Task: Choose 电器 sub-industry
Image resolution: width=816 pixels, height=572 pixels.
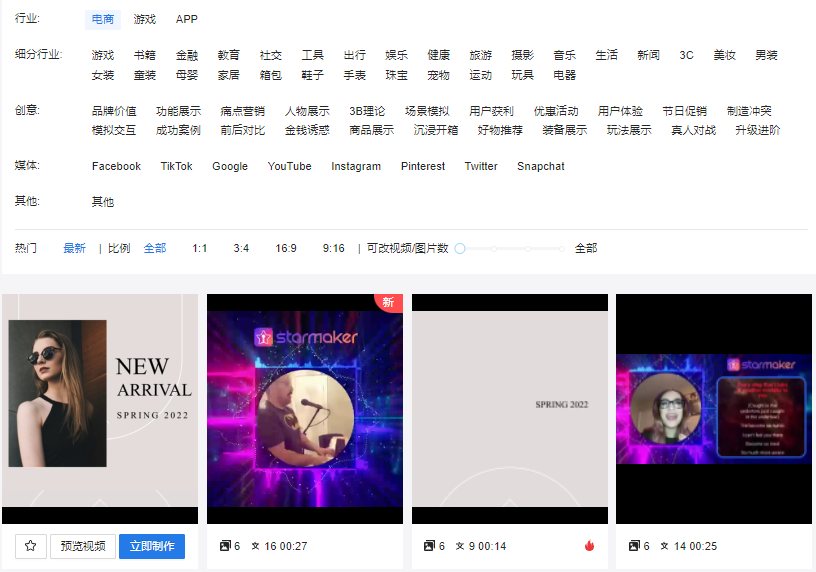Action: click(565, 75)
